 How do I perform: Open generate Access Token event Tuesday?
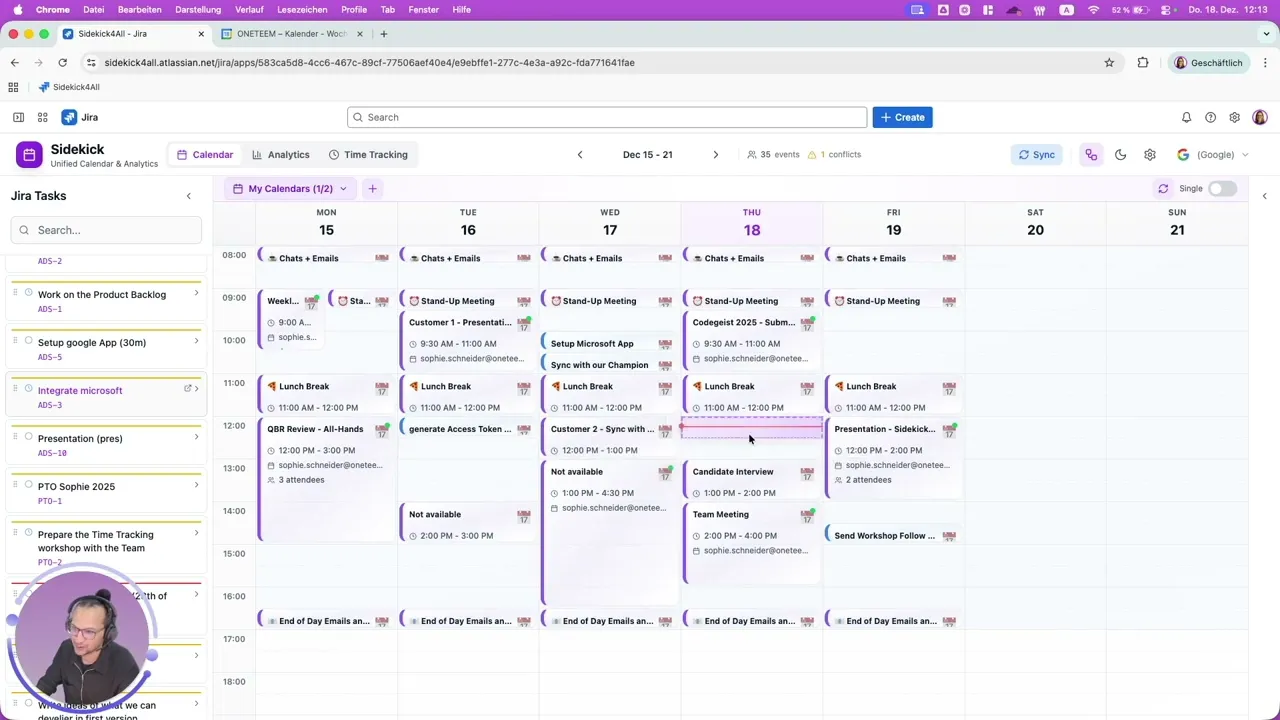468,429
